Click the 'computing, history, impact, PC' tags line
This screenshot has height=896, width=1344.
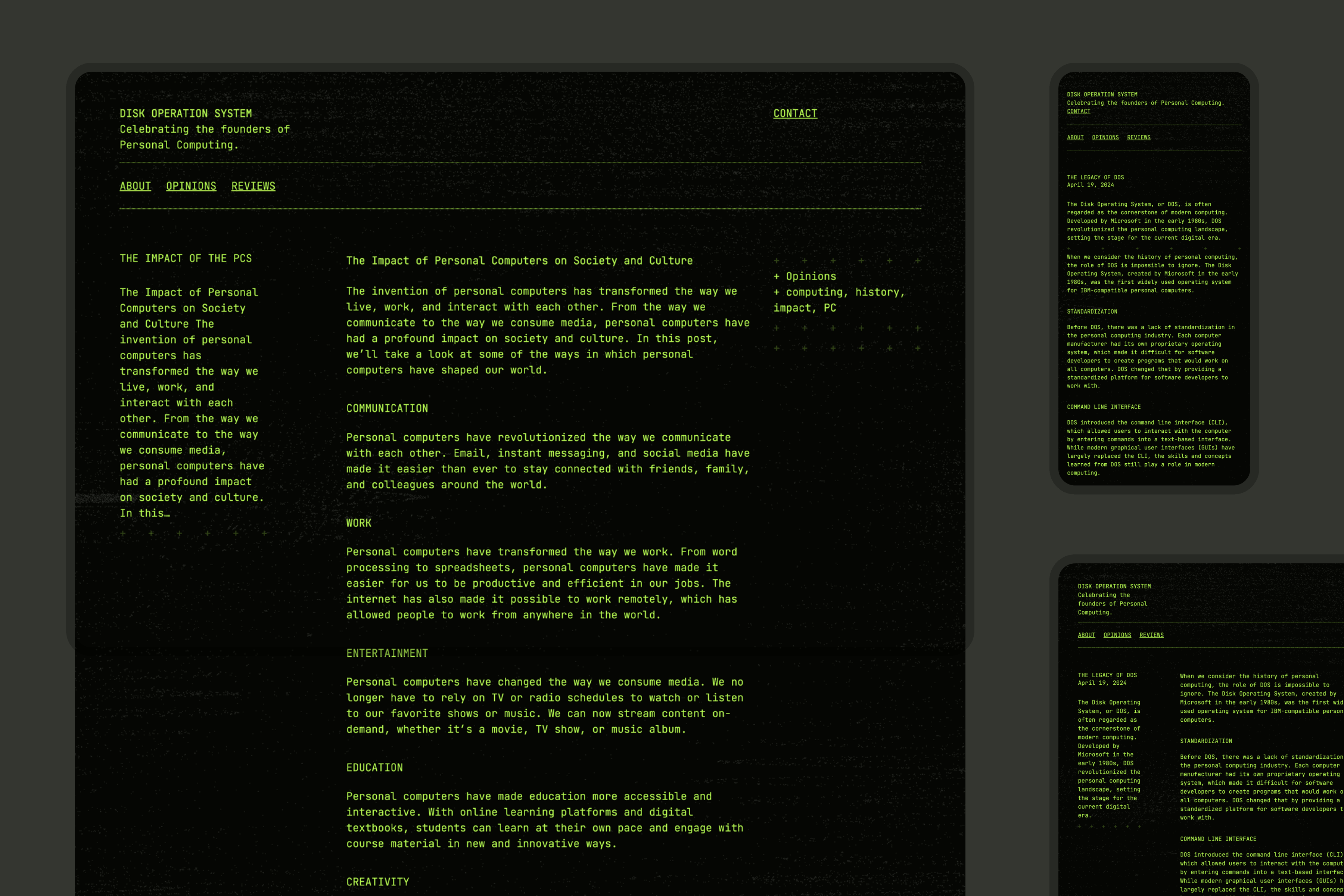point(844,293)
